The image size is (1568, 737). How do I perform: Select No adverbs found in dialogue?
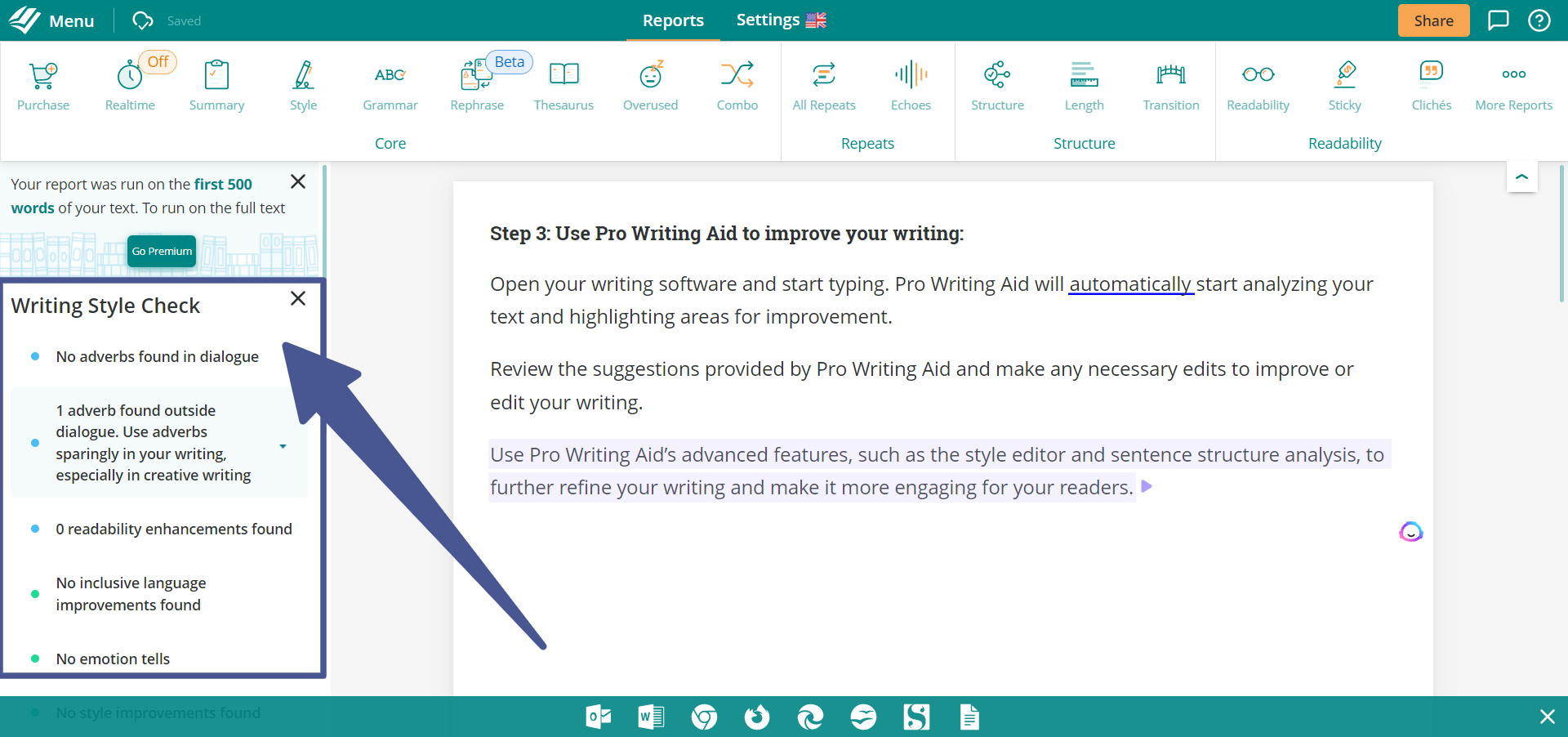click(157, 356)
